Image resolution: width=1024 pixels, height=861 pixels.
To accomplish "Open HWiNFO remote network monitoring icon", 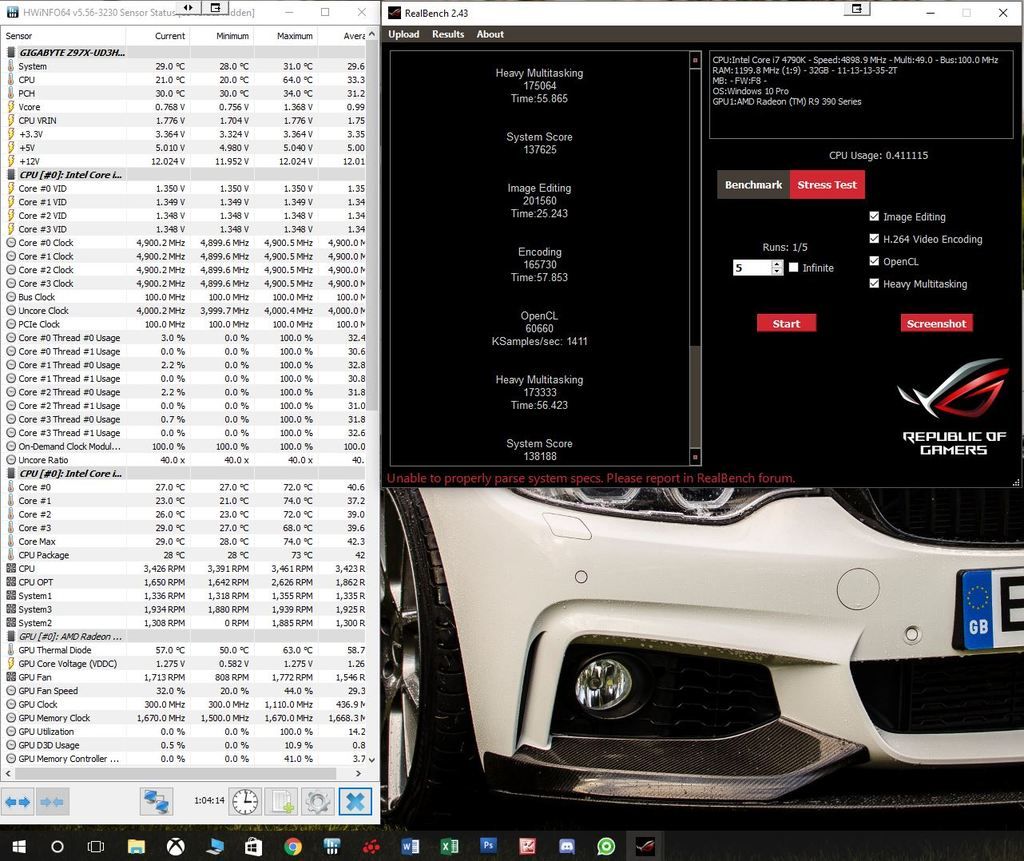I will click(156, 801).
